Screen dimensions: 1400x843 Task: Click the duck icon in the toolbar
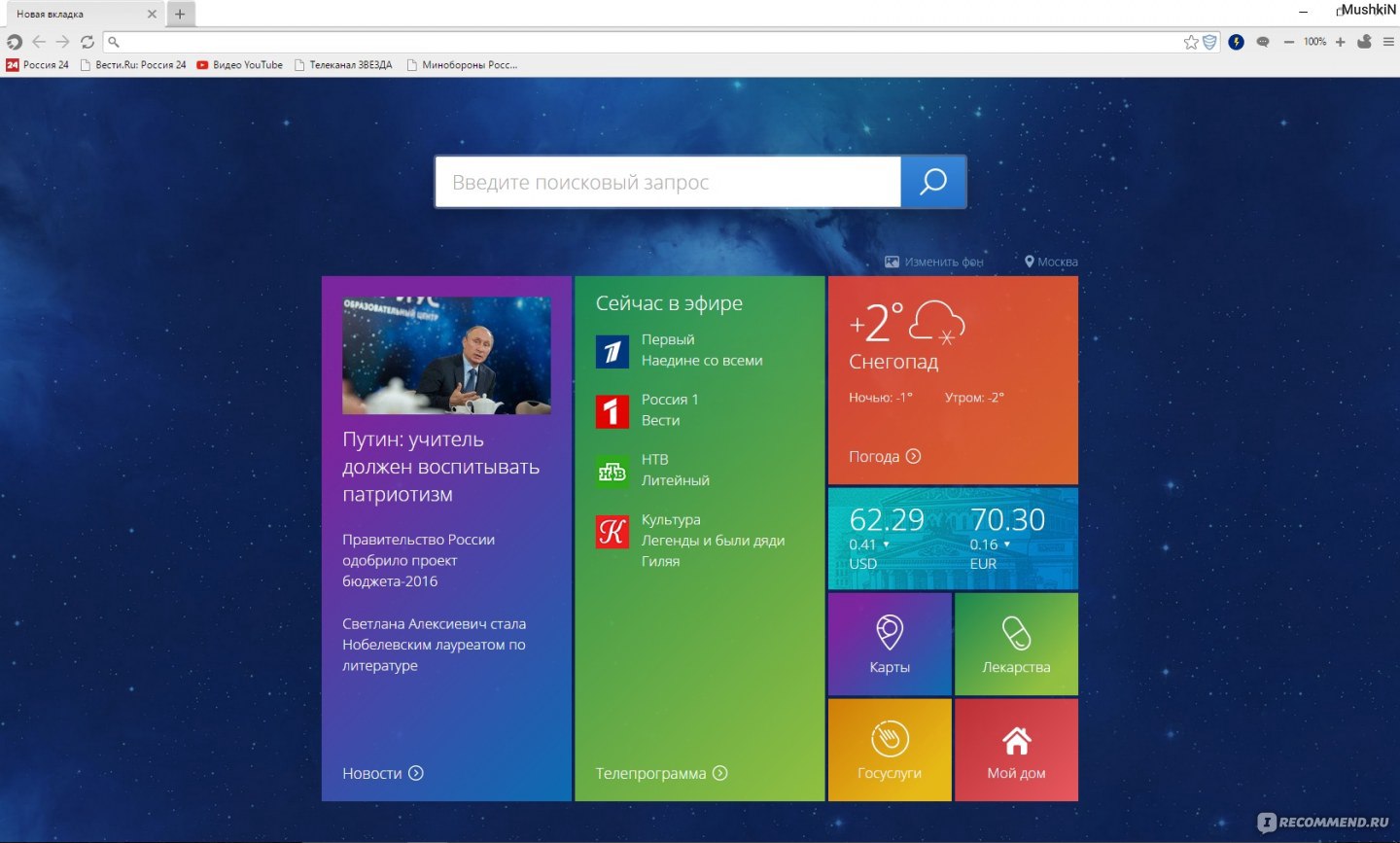[1364, 41]
